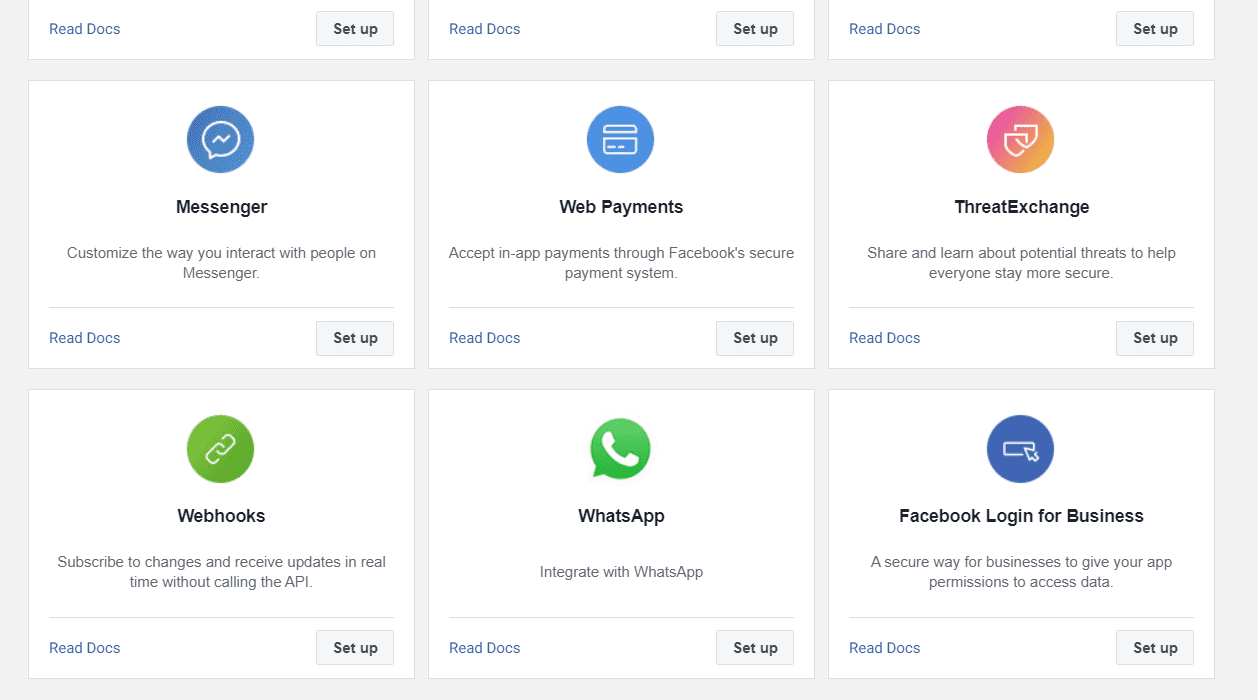Click the ThreatExchange shield icon
Screen dimensions: 1258x700
coord(1020,139)
